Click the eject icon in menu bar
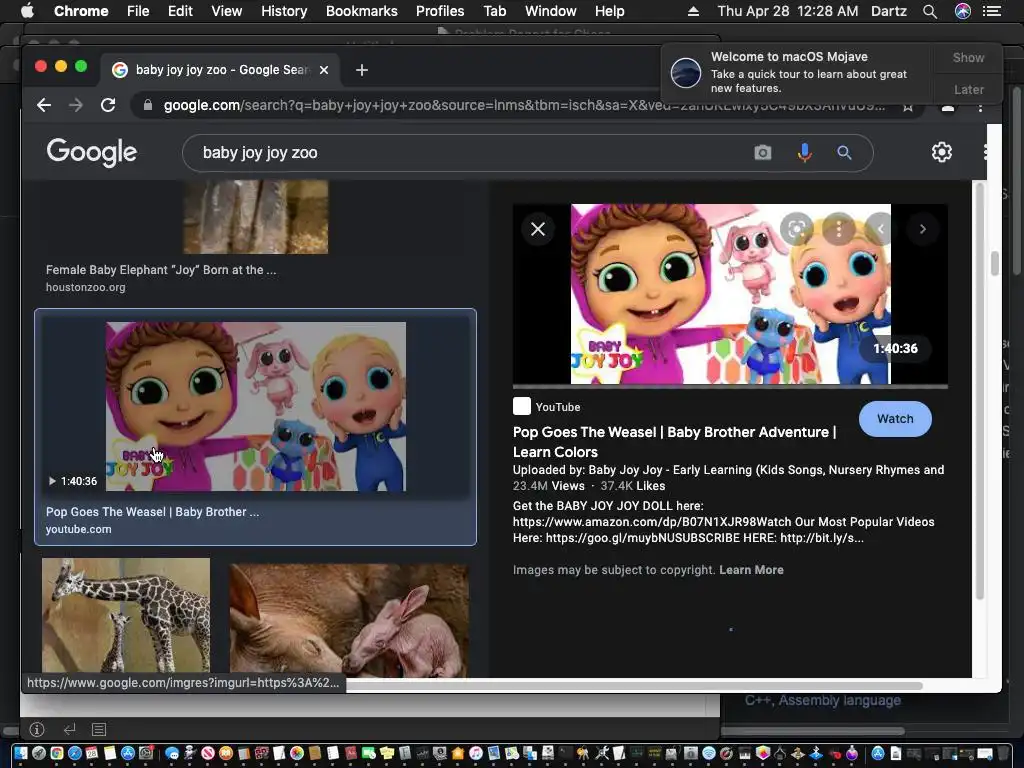The width and height of the screenshot is (1024, 768). point(694,11)
